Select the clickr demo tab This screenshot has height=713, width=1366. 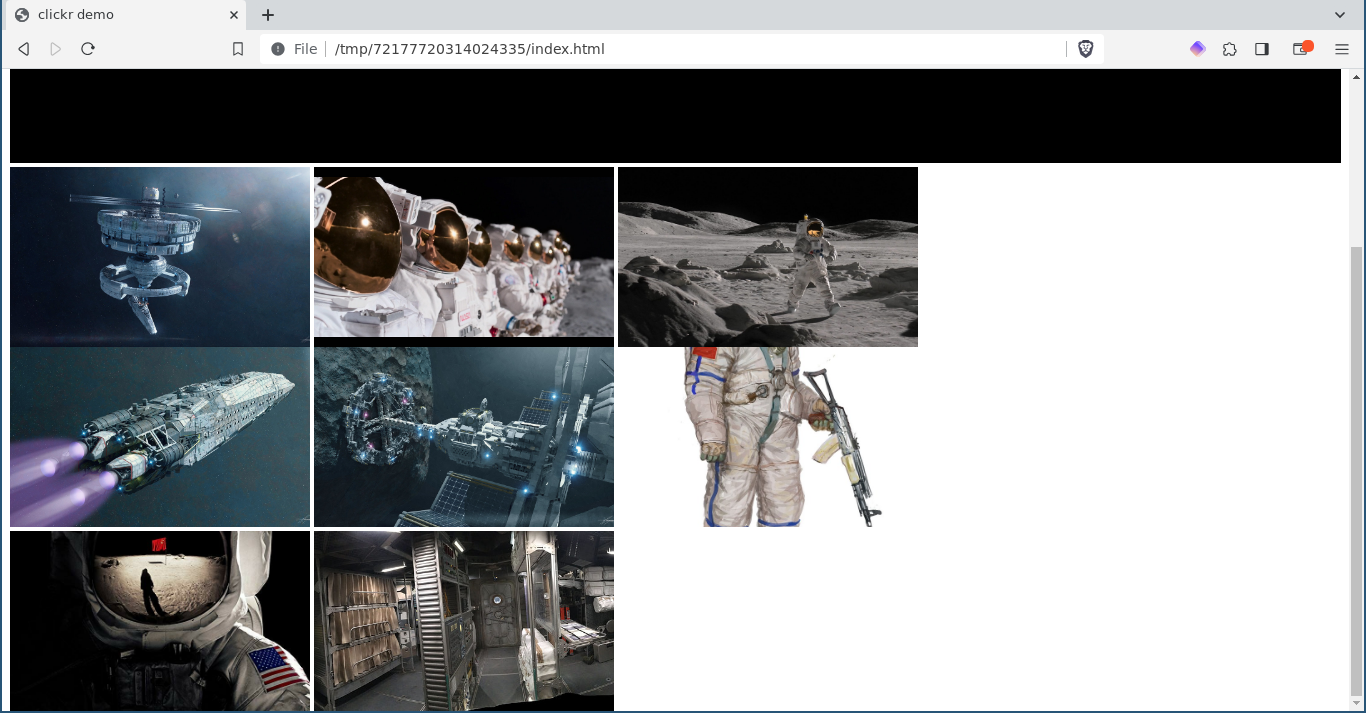point(126,15)
